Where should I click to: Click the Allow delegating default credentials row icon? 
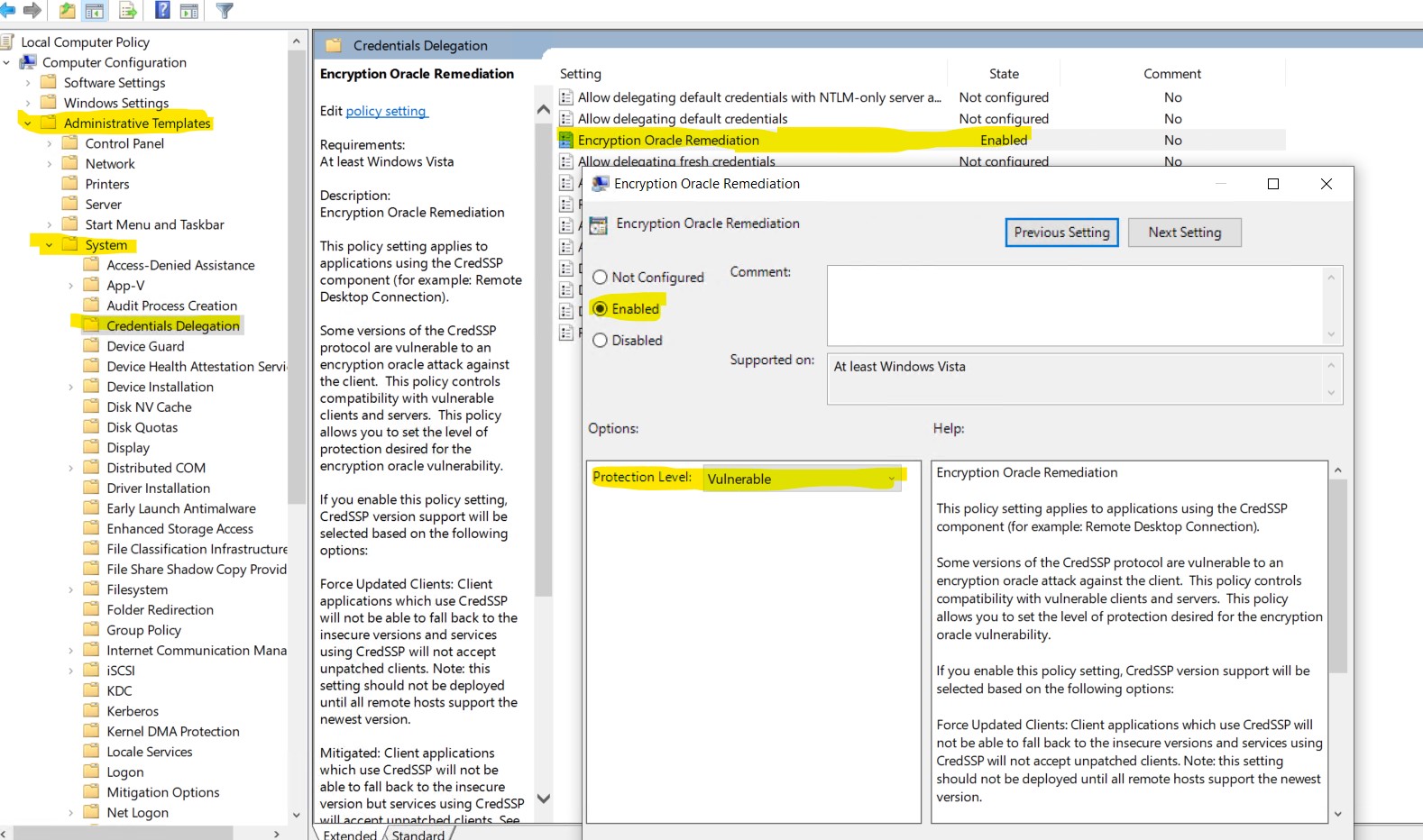[x=566, y=118]
